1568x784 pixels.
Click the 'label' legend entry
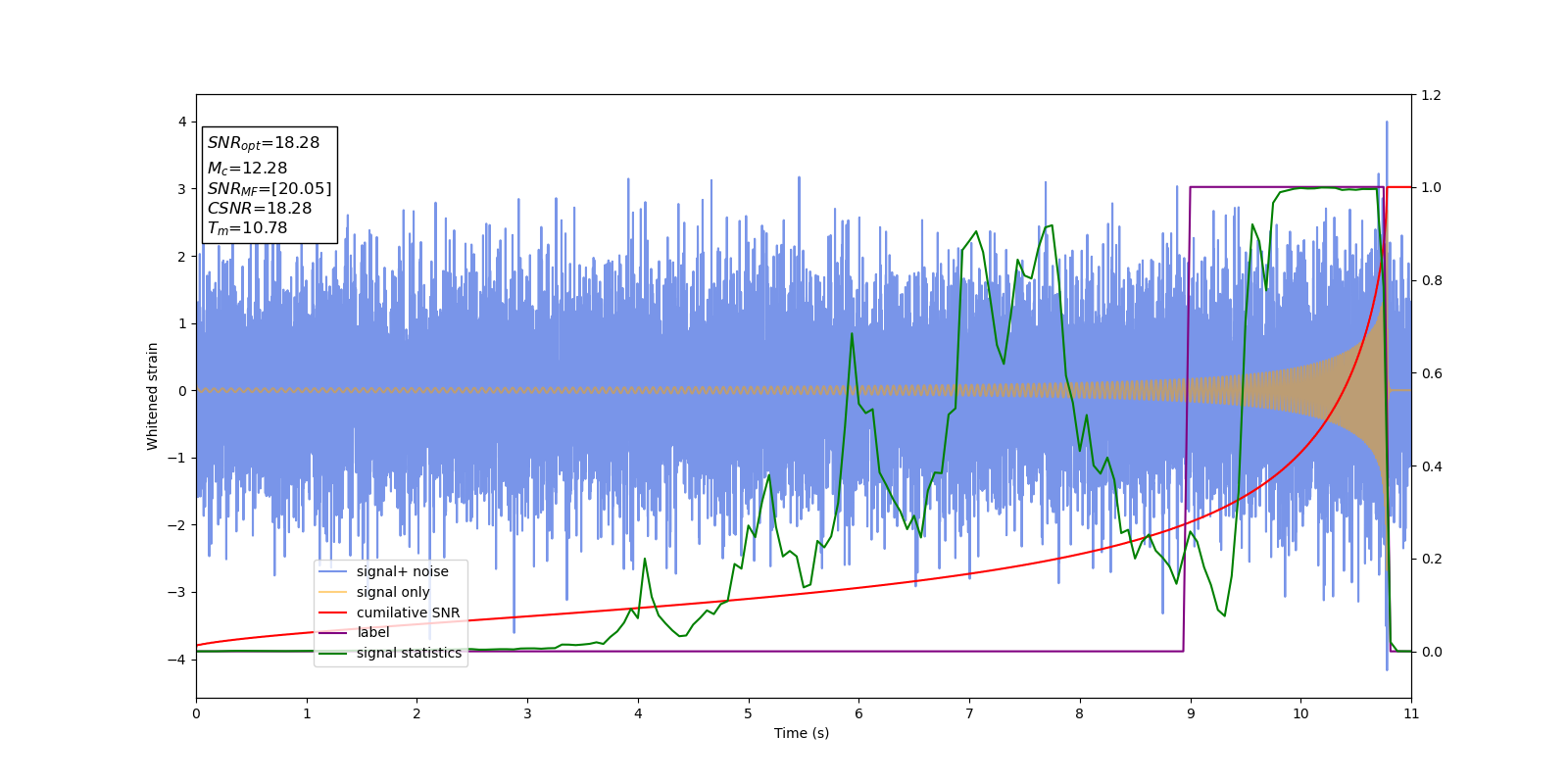pos(372,633)
